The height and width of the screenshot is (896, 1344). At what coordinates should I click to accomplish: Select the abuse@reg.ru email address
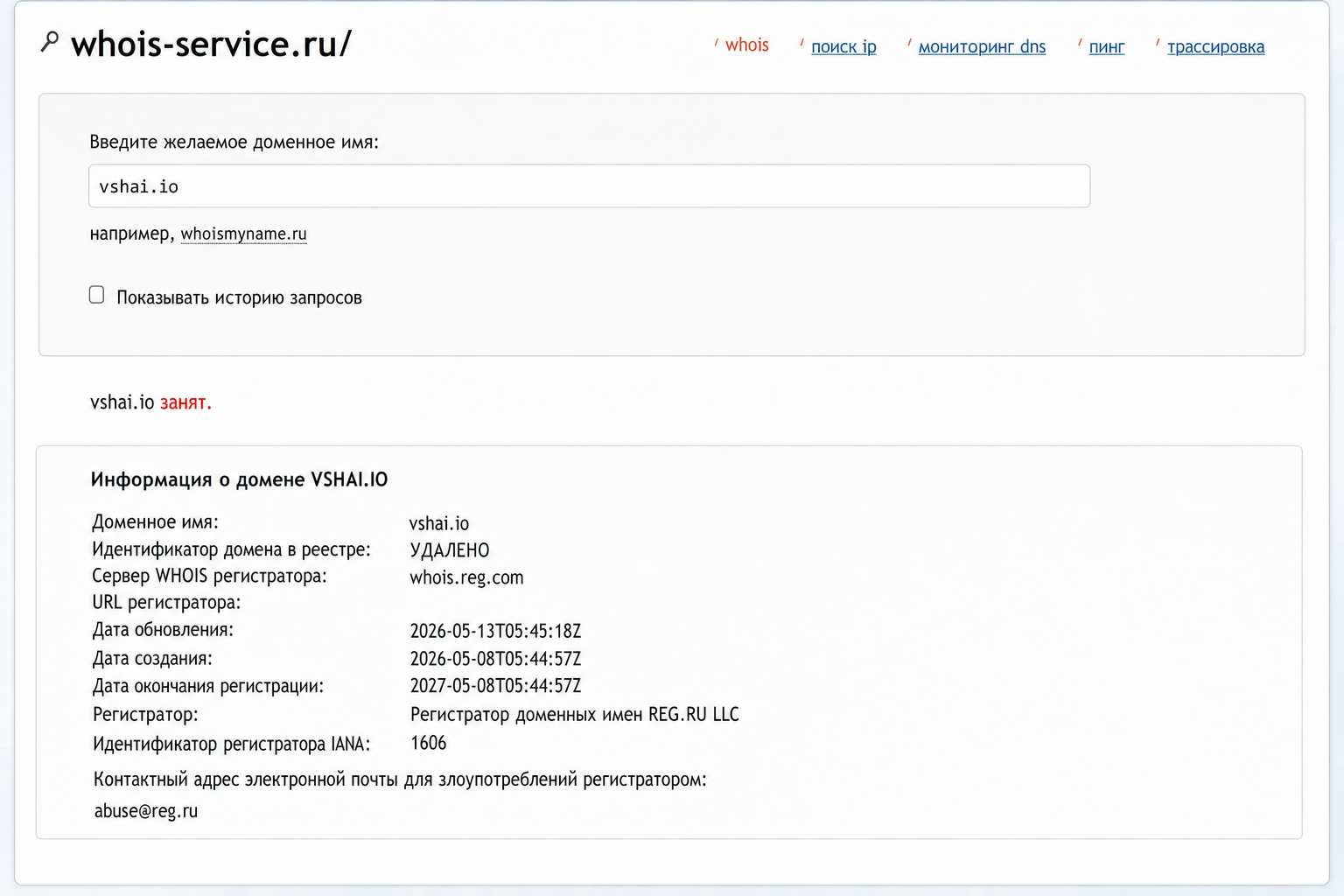point(146,810)
